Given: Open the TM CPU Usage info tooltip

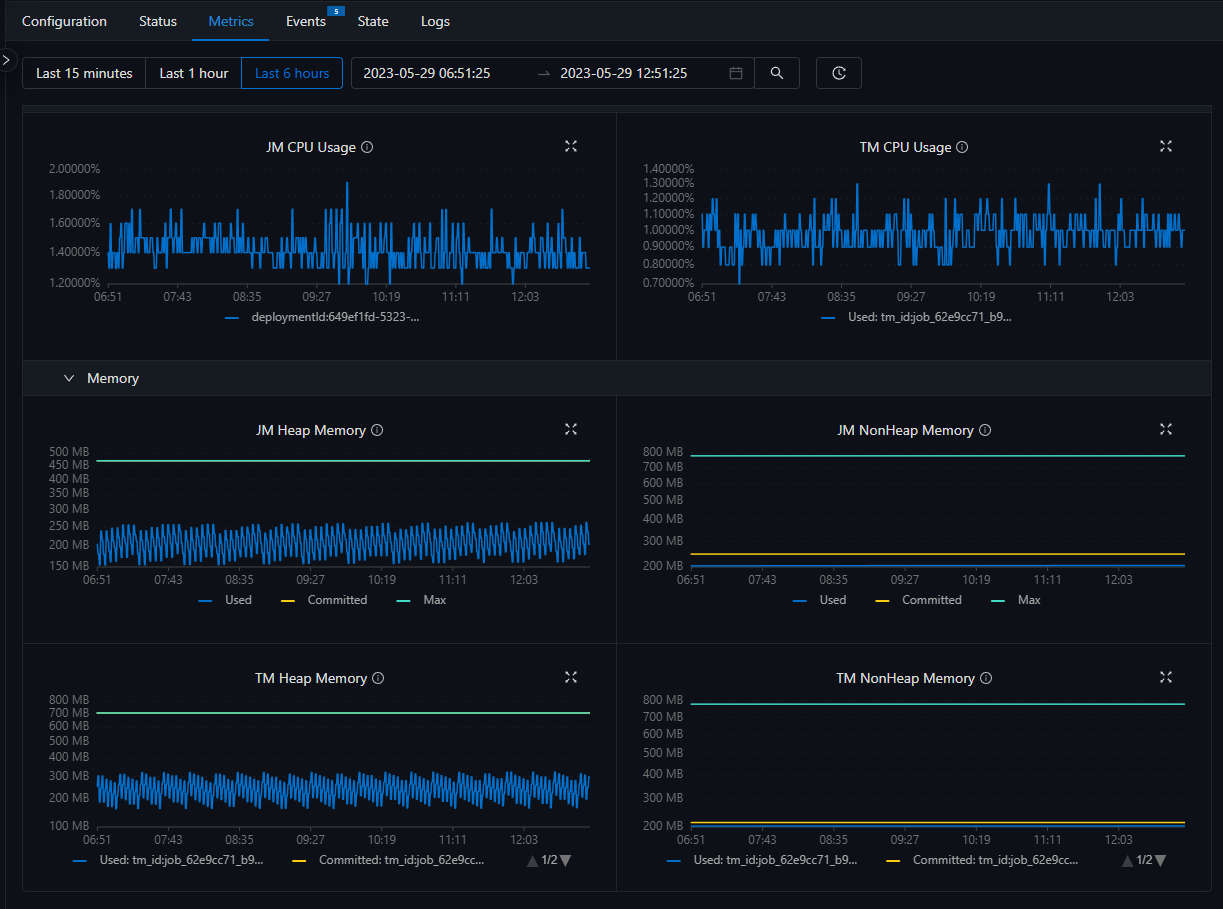Looking at the screenshot, I should point(961,147).
